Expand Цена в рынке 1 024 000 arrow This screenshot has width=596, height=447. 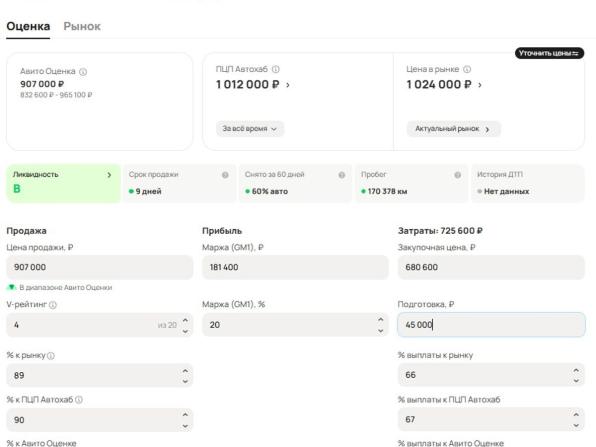coord(480,85)
